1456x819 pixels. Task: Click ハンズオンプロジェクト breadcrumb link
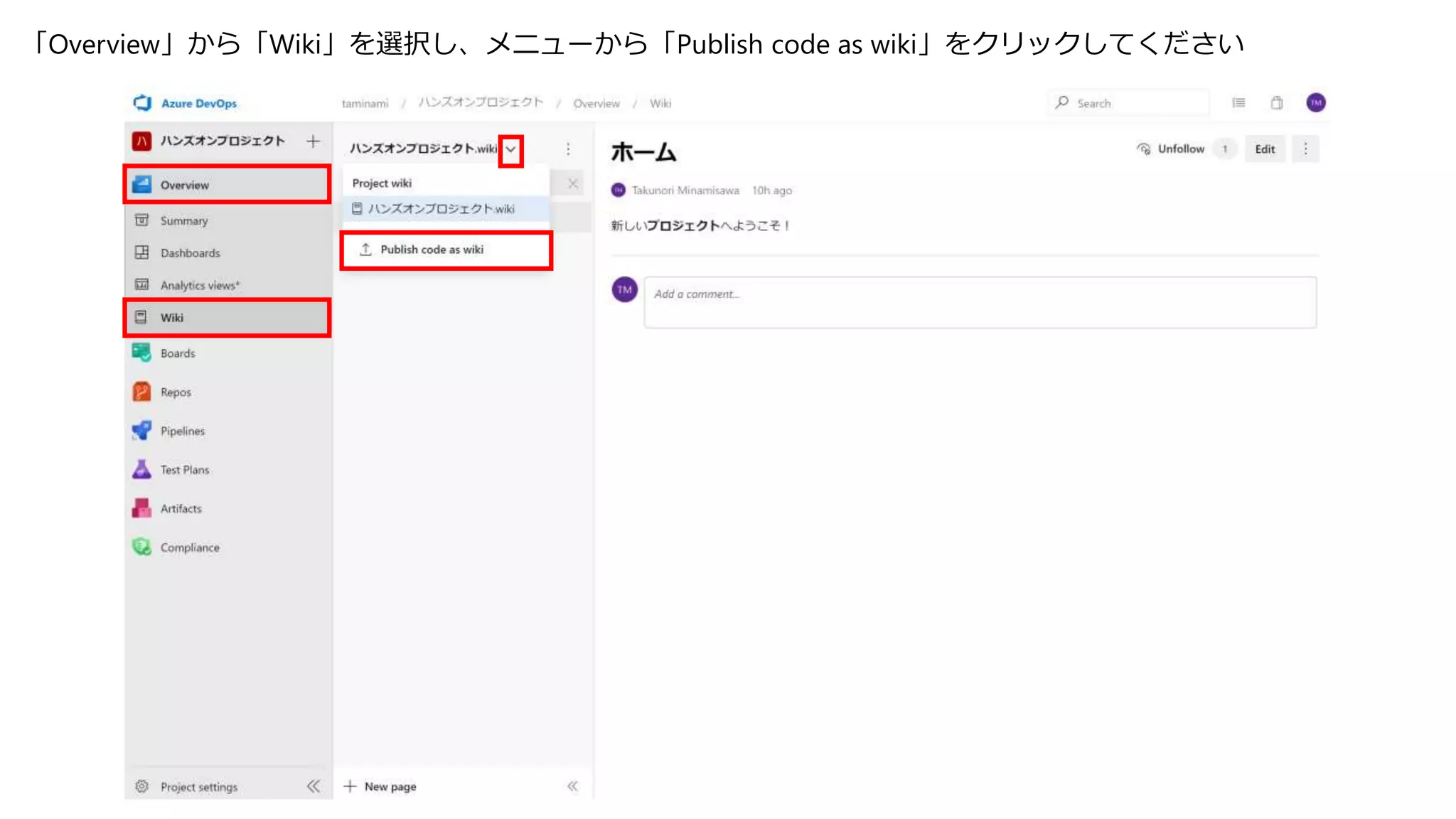coord(481,103)
